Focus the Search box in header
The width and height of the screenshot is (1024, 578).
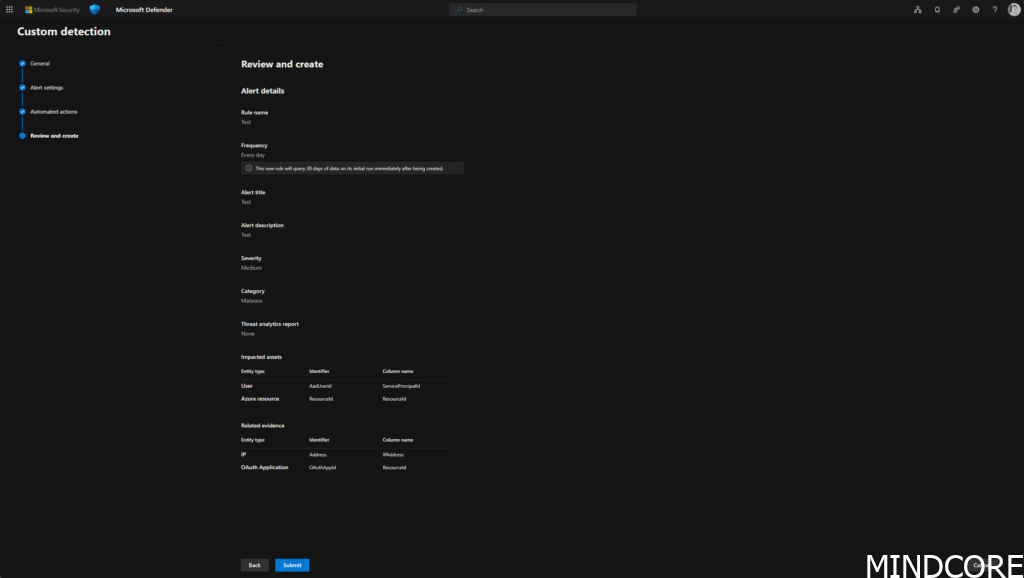[x=543, y=10]
